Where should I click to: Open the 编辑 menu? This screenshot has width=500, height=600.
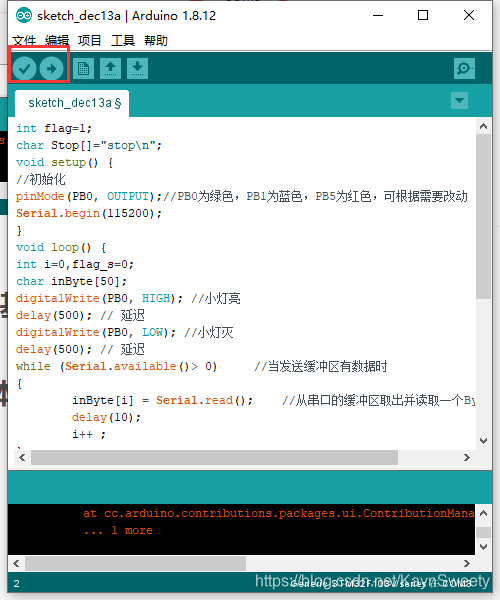click(57, 40)
